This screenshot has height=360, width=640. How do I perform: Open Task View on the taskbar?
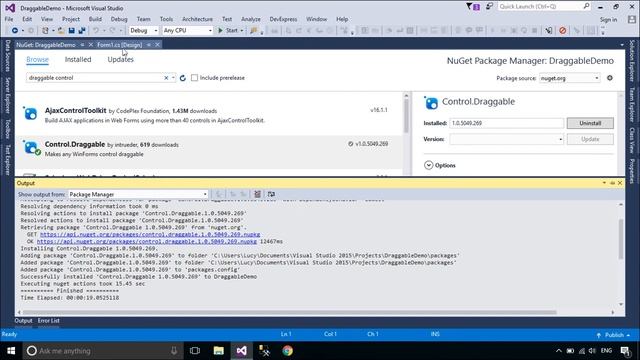click(x=195, y=351)
